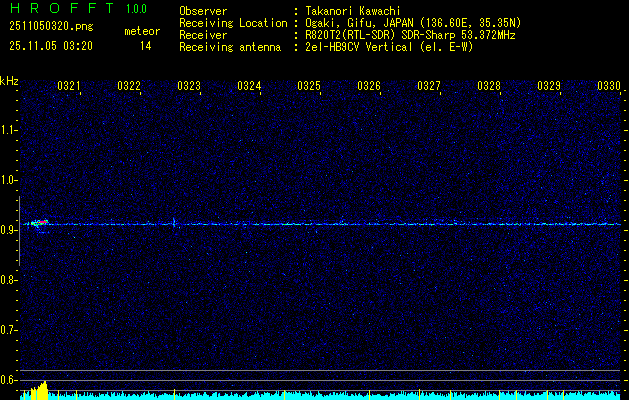Viewport: 629px width, 400px height.
Task: Click the 0323 time marker
Action: (189, 86)
